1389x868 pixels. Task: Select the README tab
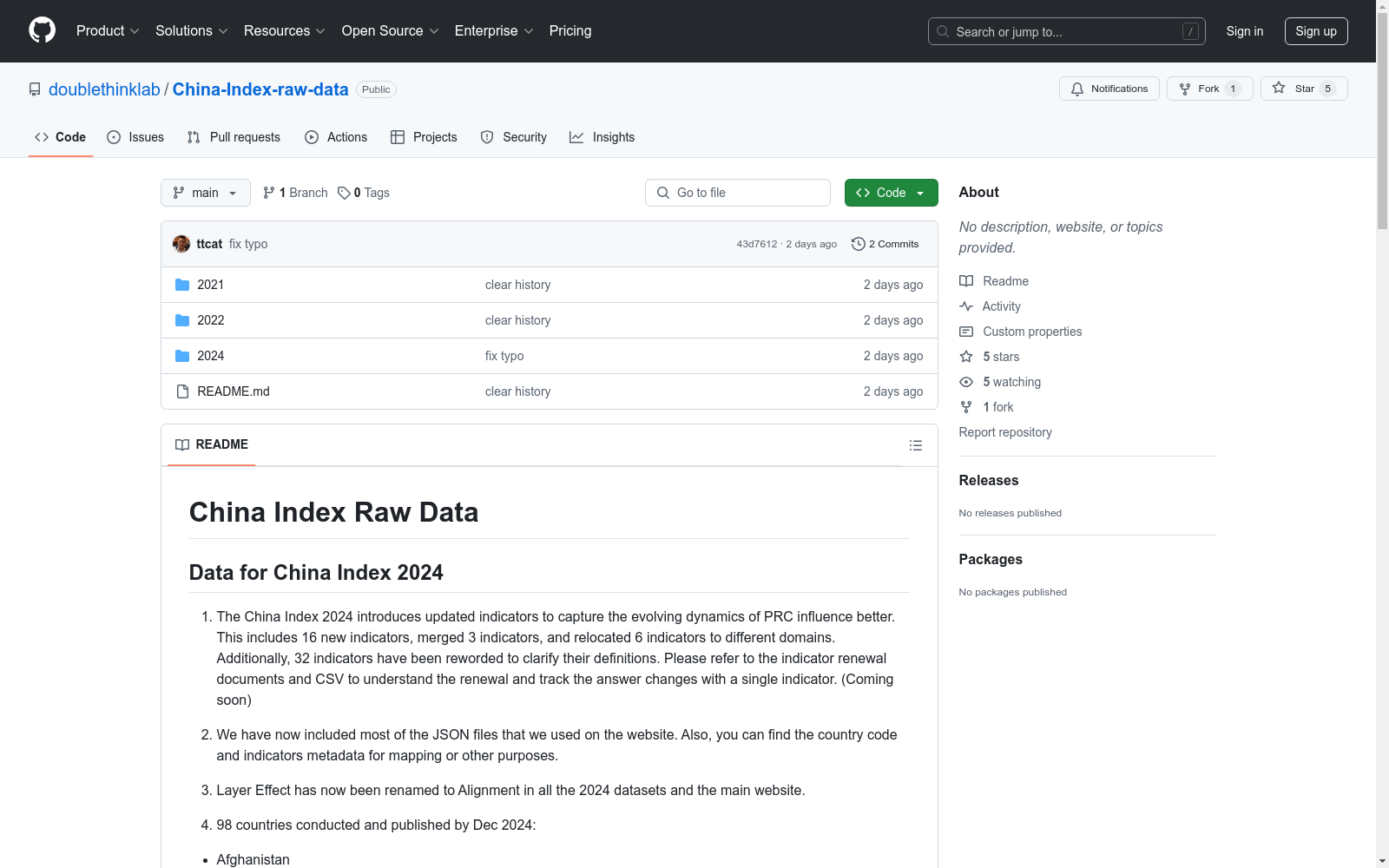pos(212,444)
